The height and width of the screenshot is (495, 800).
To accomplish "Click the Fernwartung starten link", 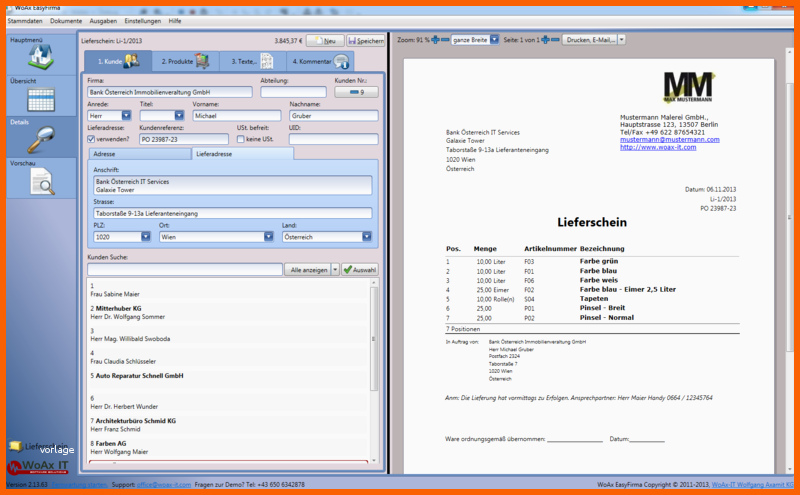I will 79,484.
